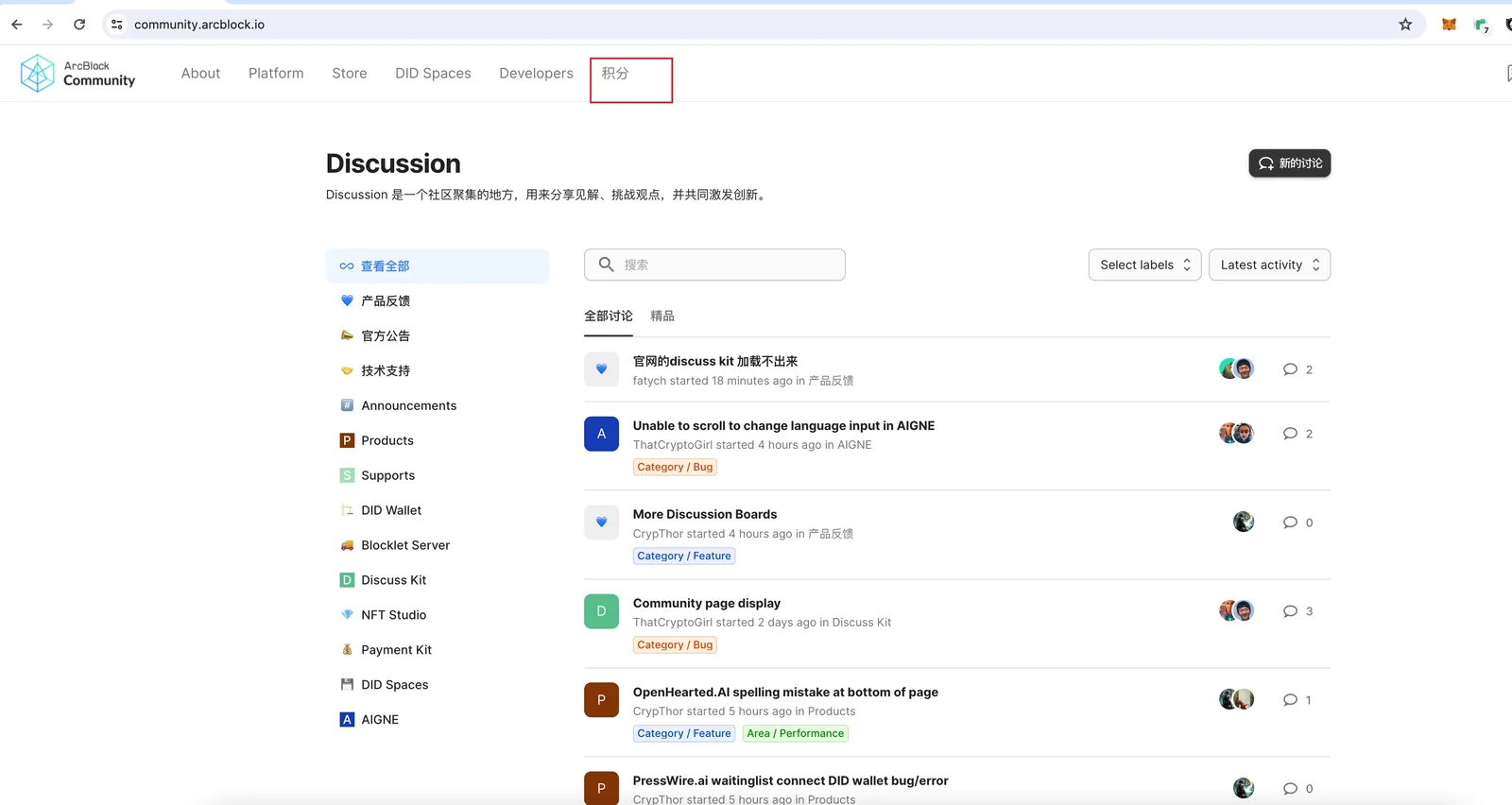Click the magnifier icon in the search box

[607, 265]
